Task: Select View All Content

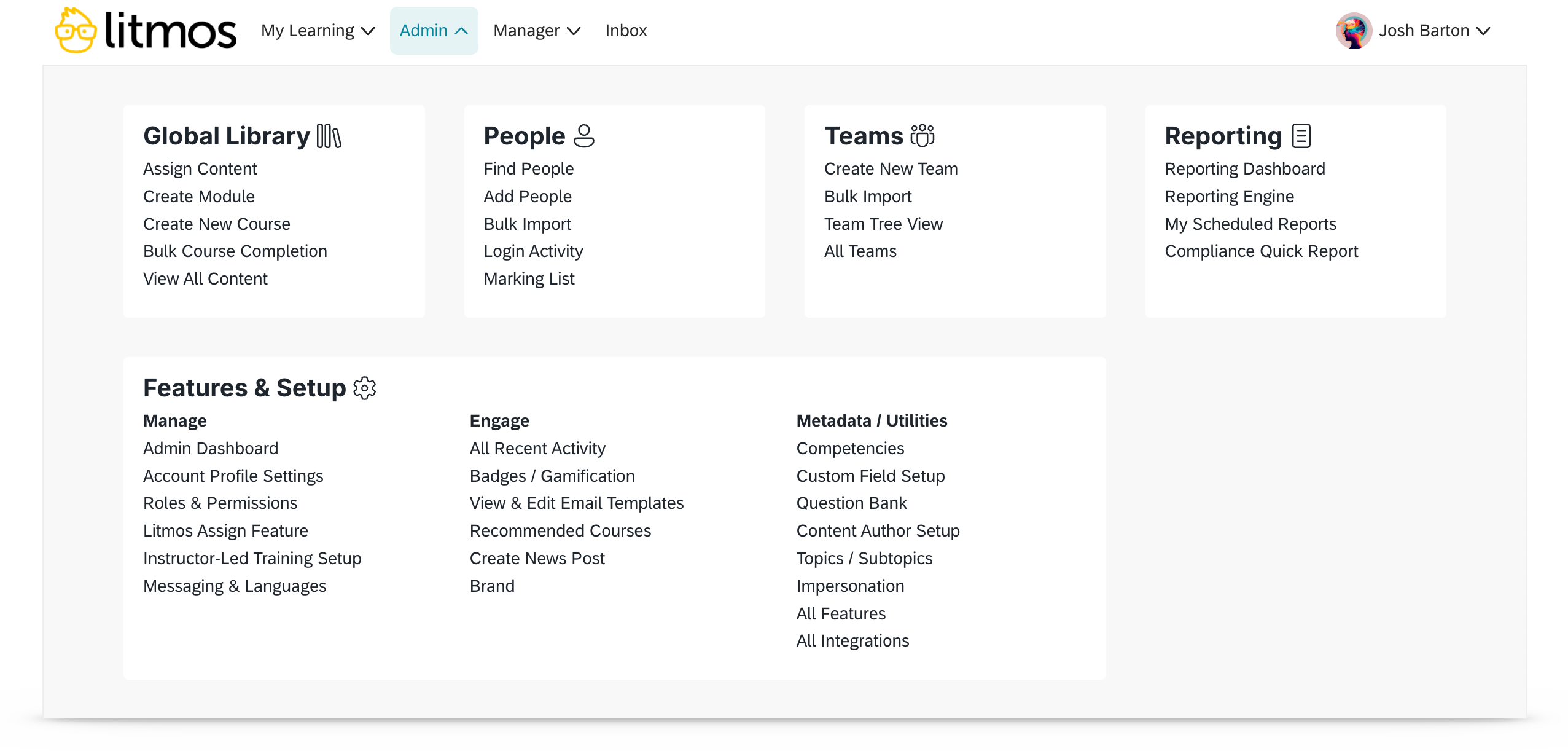Action: (205, 278)
